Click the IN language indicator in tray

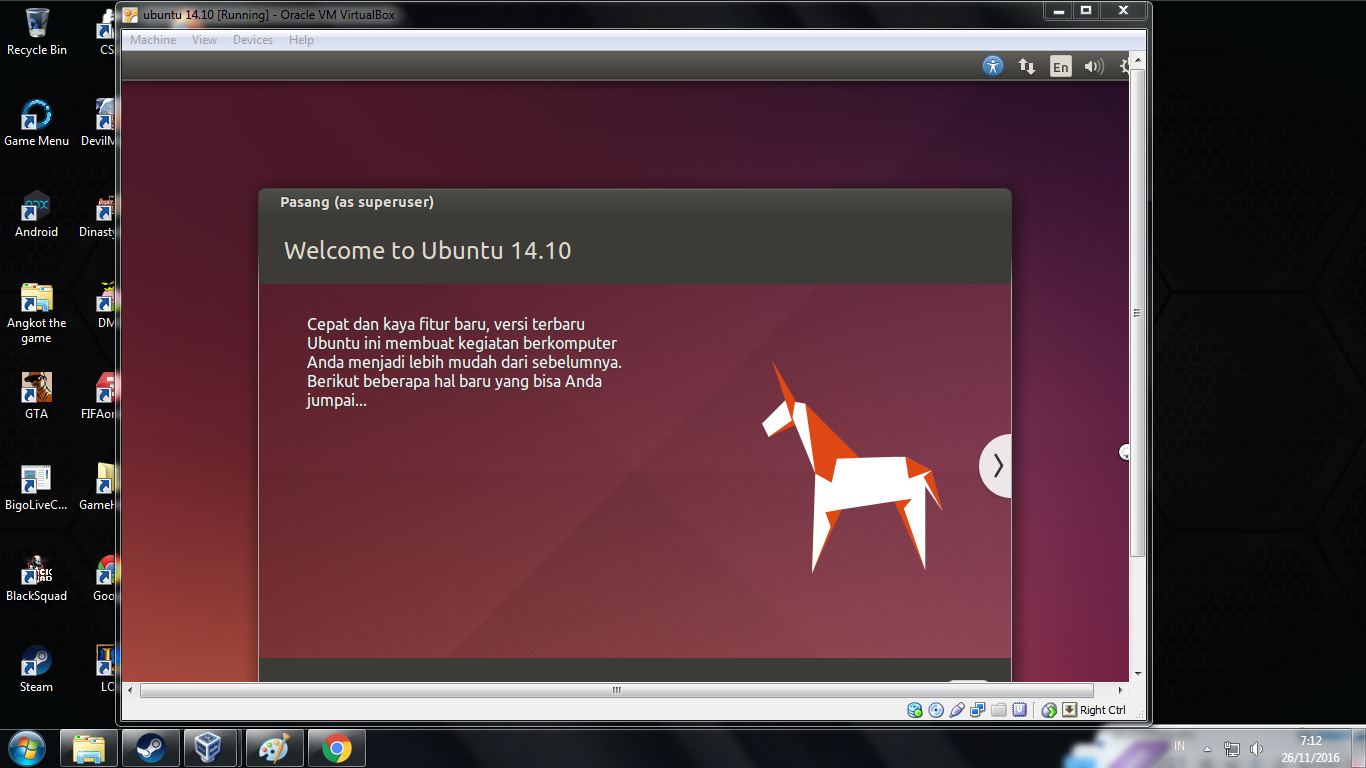1180,747
